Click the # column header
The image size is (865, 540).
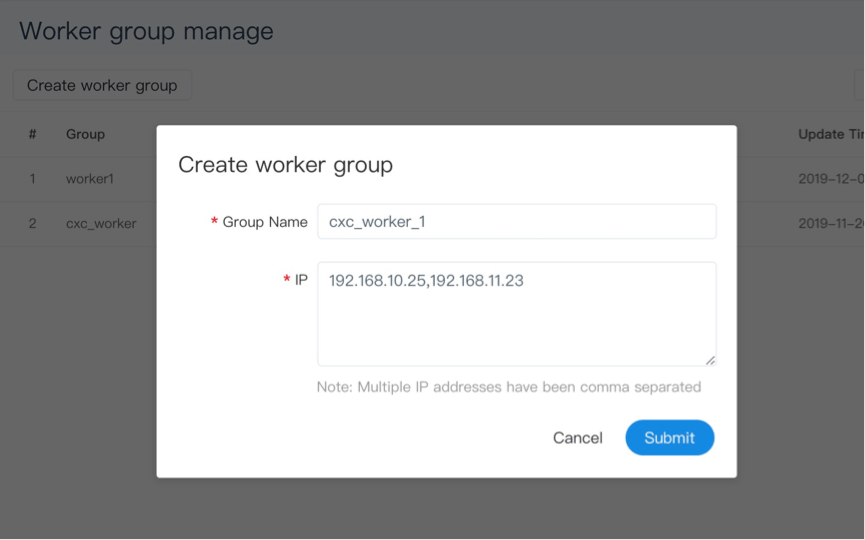[32, 134]
